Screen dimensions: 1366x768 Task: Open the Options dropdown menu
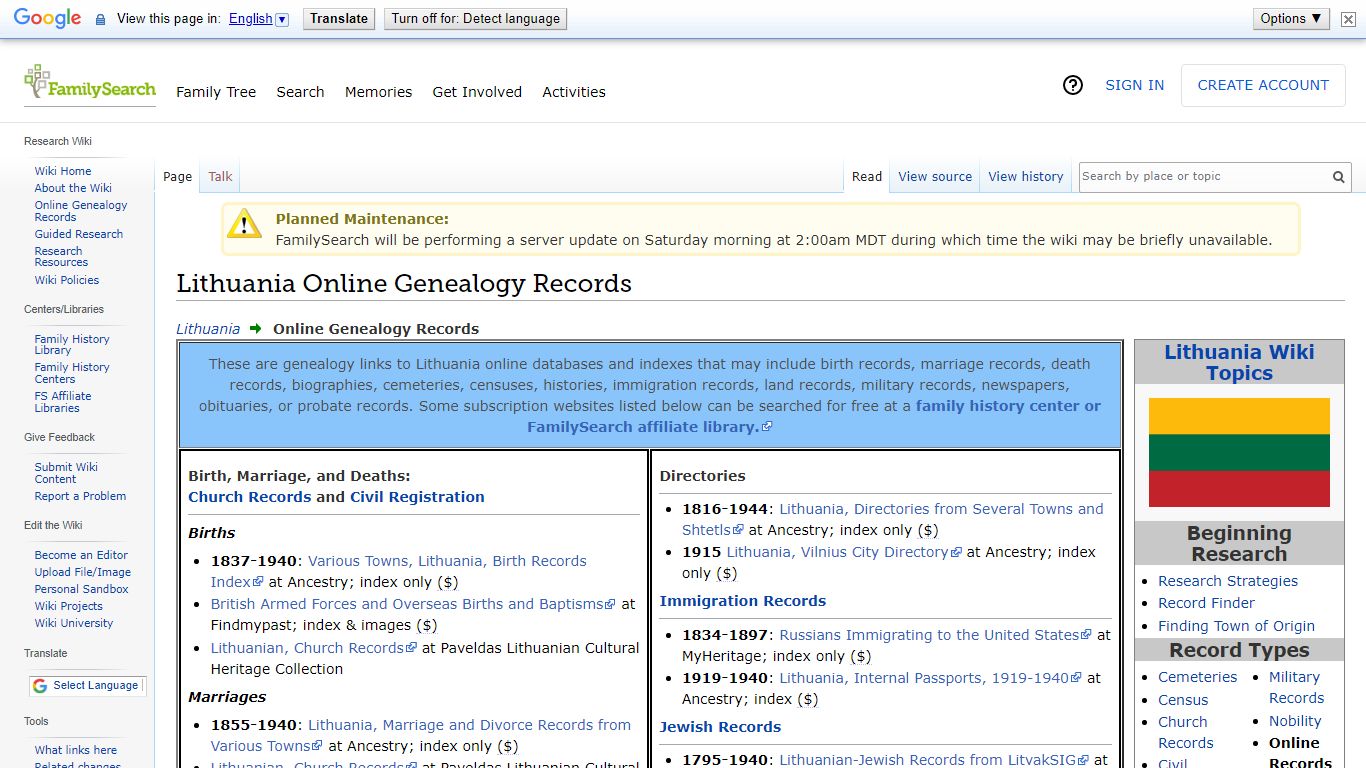(1291, 19)
